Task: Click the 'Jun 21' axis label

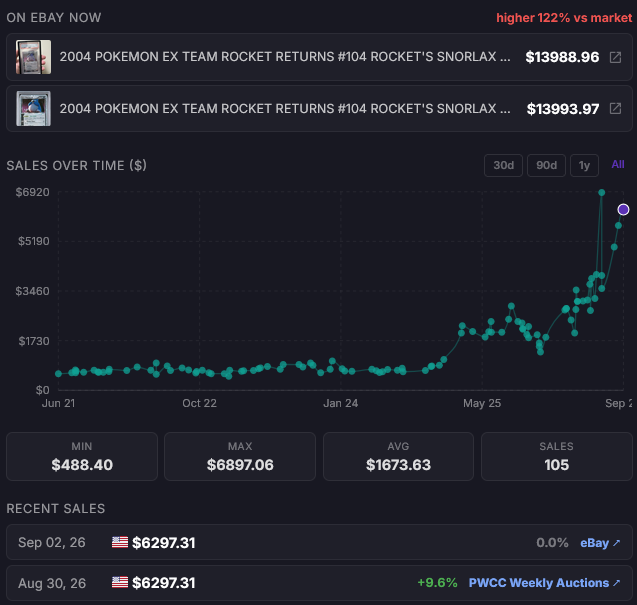Action: (58, 403)
